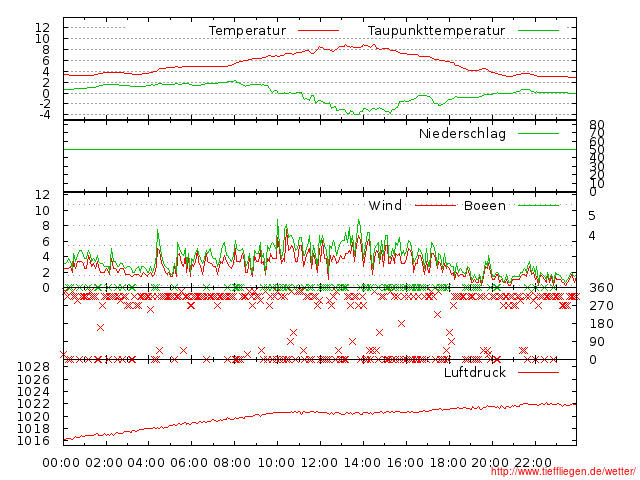Click the 12 on the wind speed axis

42,195
